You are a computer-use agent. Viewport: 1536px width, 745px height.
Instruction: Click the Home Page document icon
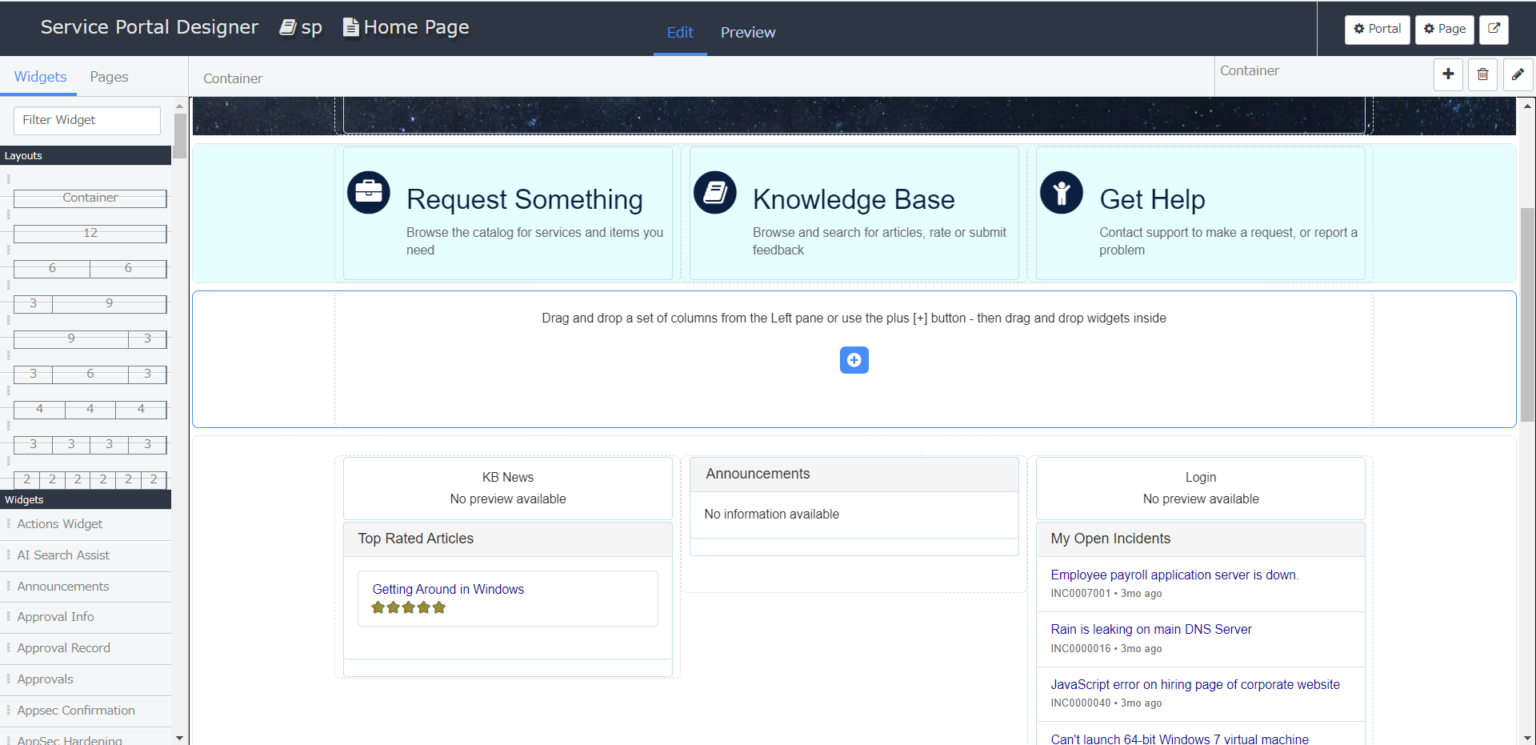350,27
